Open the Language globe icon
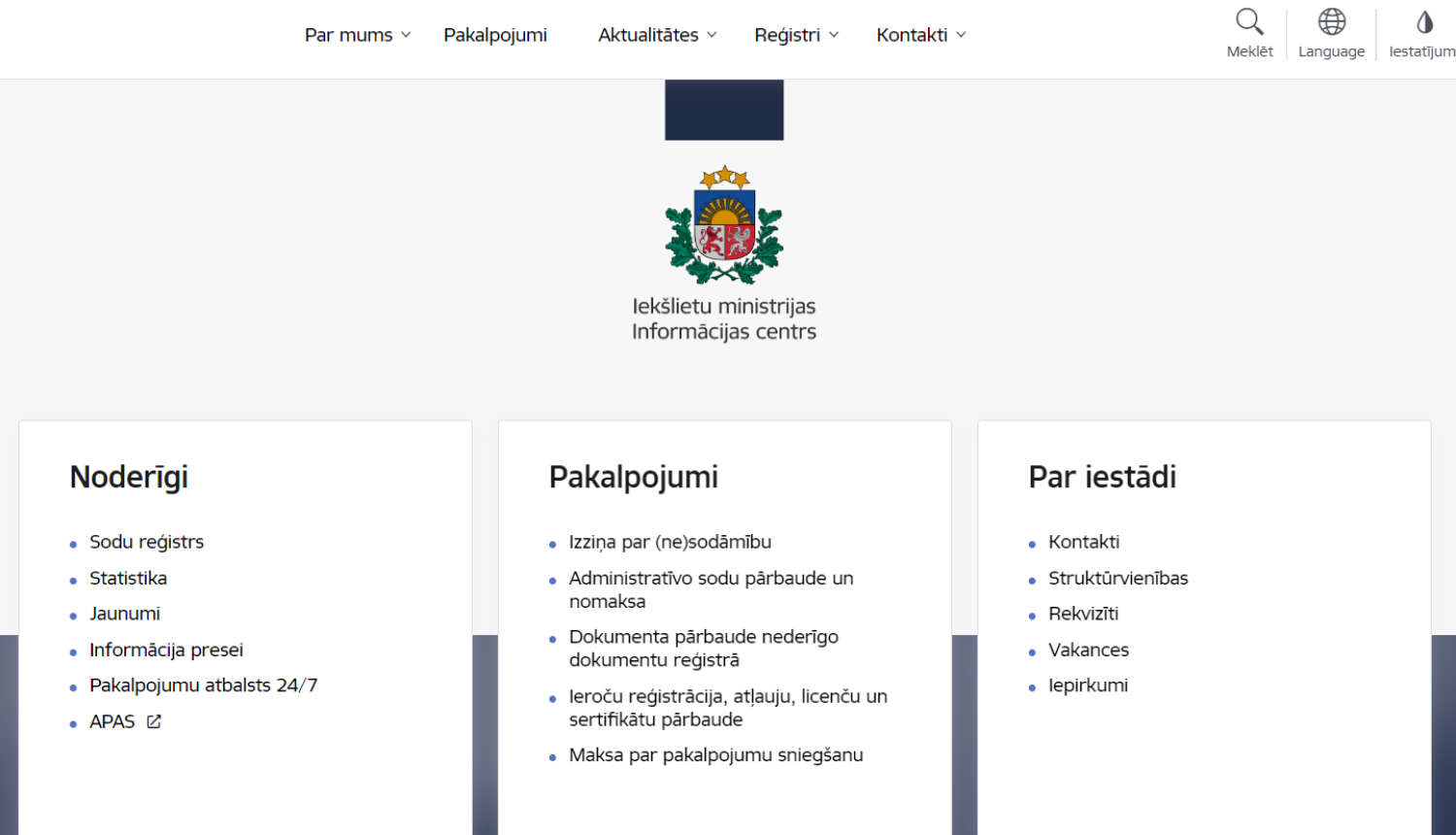 click(1332, 21)
